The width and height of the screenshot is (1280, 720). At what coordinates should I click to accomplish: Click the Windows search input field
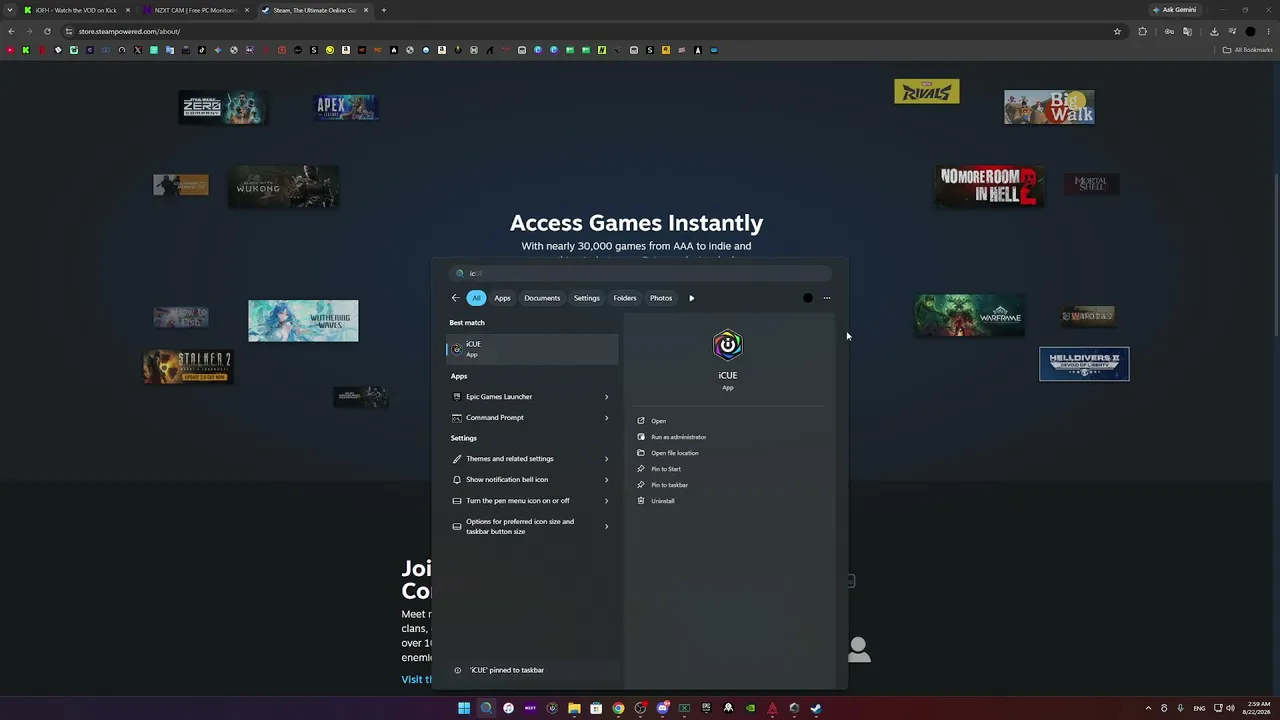click(x=640, y=273)
